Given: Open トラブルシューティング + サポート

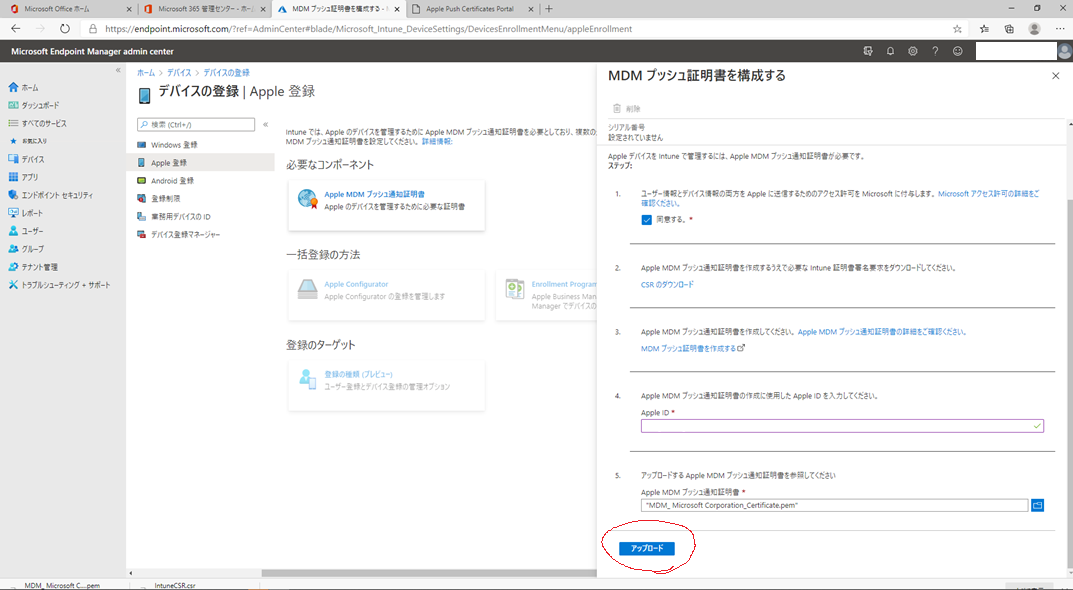Looking at the screenshot, I should tap(59, 285).
